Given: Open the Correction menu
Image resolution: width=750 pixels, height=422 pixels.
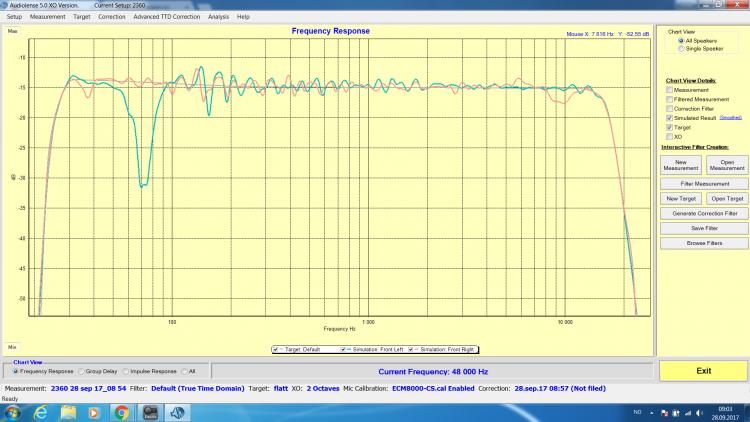Looking at the screenshot, I should [111, 17].
